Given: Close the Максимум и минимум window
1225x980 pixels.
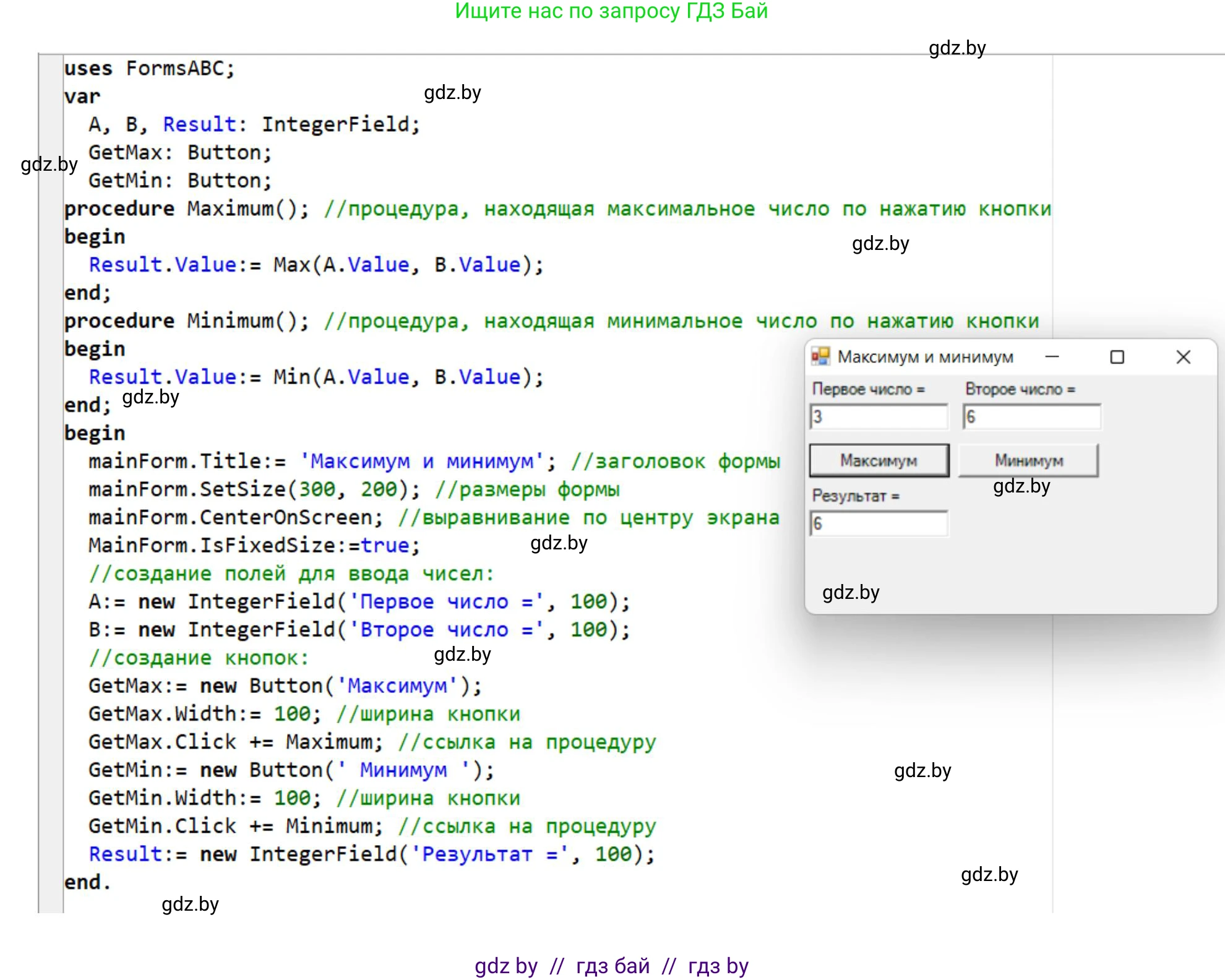Looking at the screenshot, I should pos(1183,356).
